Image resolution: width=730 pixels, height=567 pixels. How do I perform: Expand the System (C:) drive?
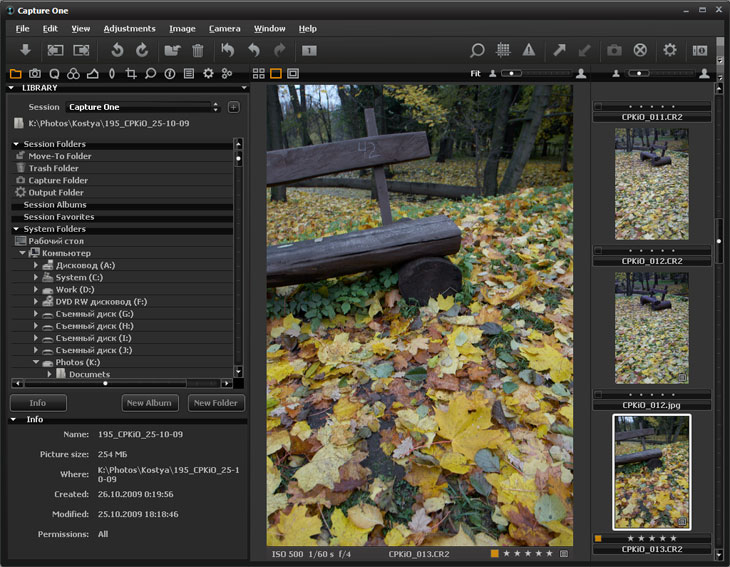(36, 277)
